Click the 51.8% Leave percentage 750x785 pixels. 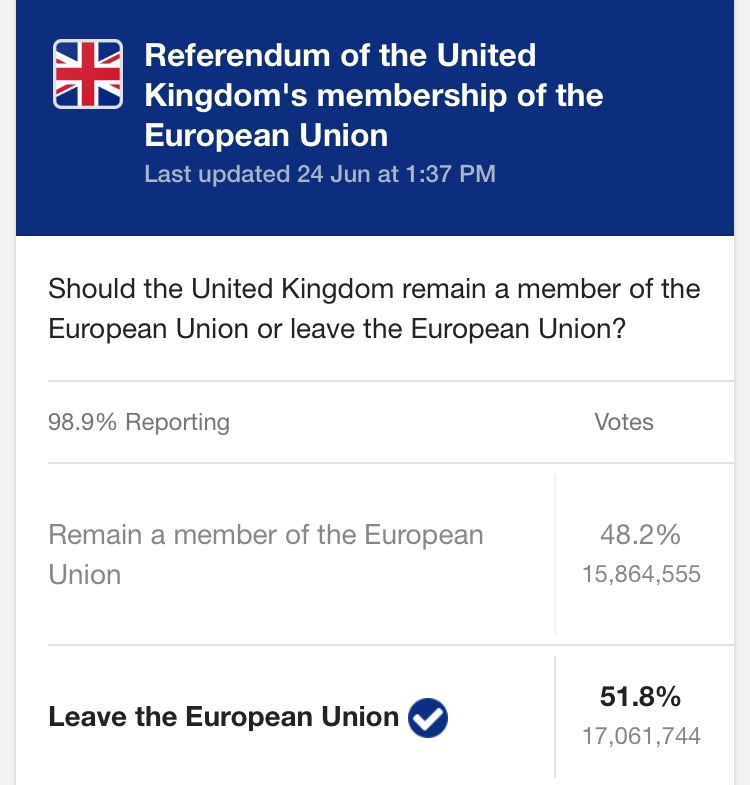tap(640, 696)
